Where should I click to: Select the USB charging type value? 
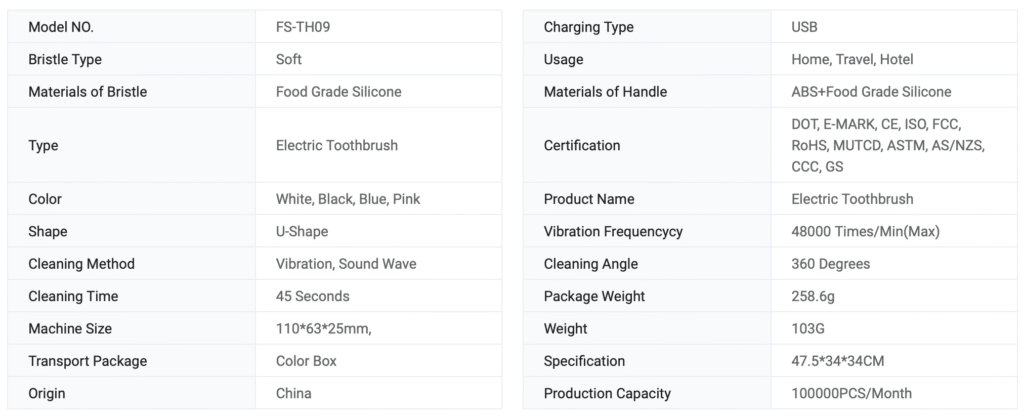click(804, 27)
